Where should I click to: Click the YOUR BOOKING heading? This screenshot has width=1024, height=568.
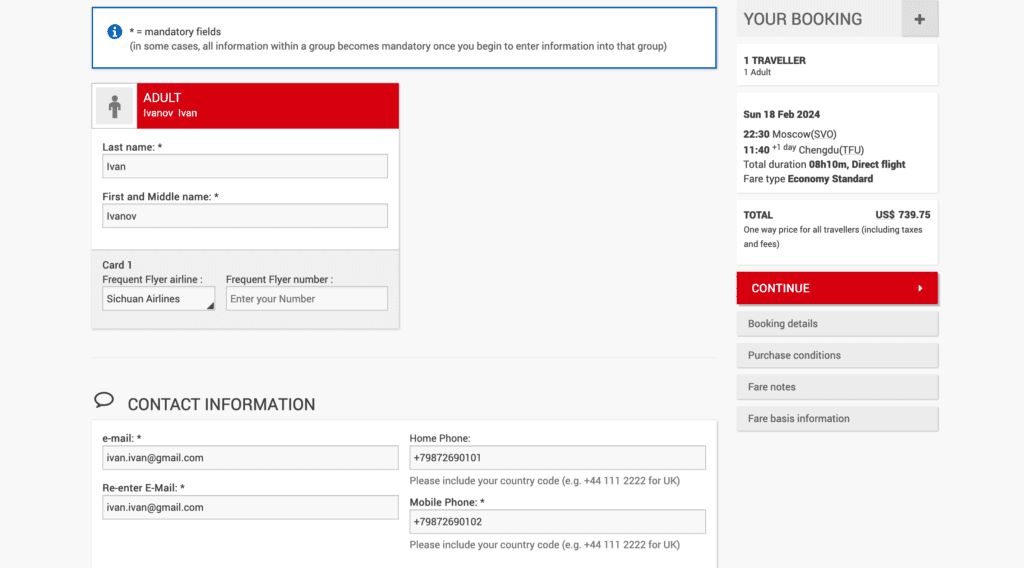pos(803,19)
